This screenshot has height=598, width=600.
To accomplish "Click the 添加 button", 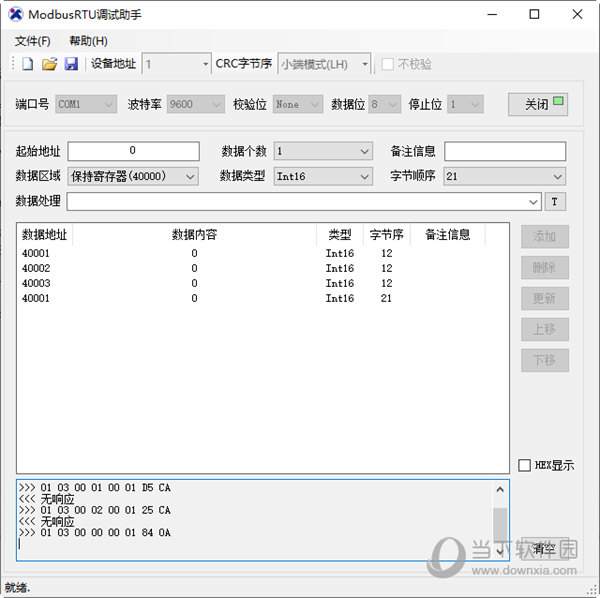I will [545, 237].
